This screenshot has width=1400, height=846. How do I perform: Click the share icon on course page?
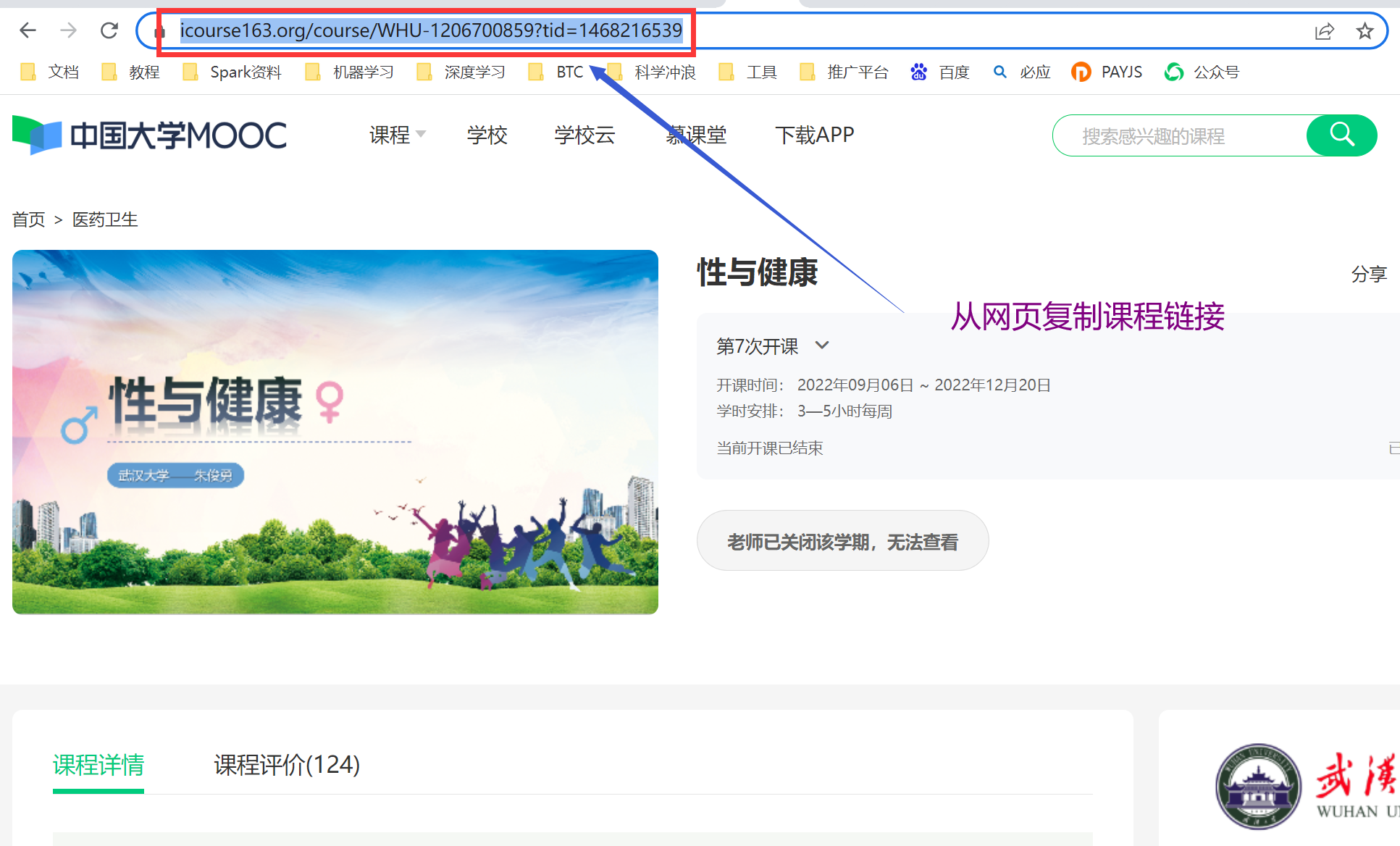click(1372, 274)
